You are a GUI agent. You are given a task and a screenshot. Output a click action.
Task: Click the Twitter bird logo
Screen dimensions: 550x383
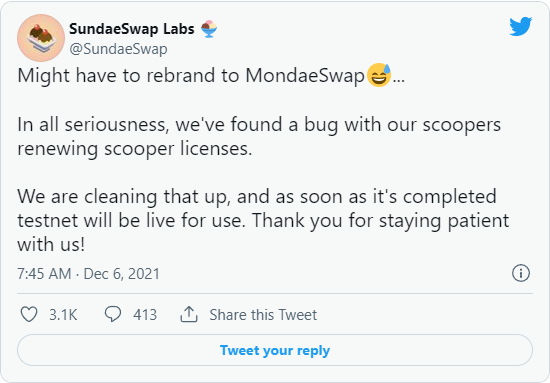coord(521,26)
